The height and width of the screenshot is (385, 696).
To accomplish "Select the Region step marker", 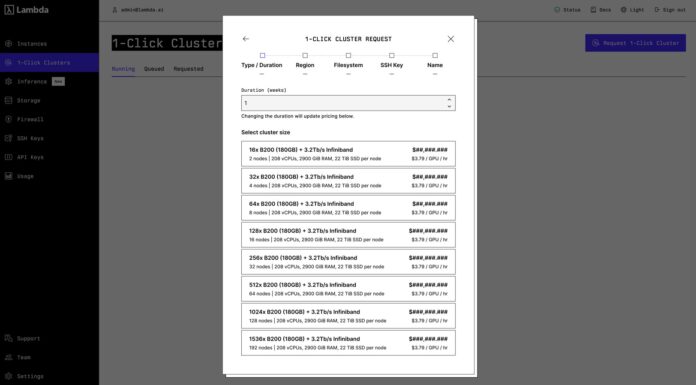I will pyautogui.click(x=305, y=56).
